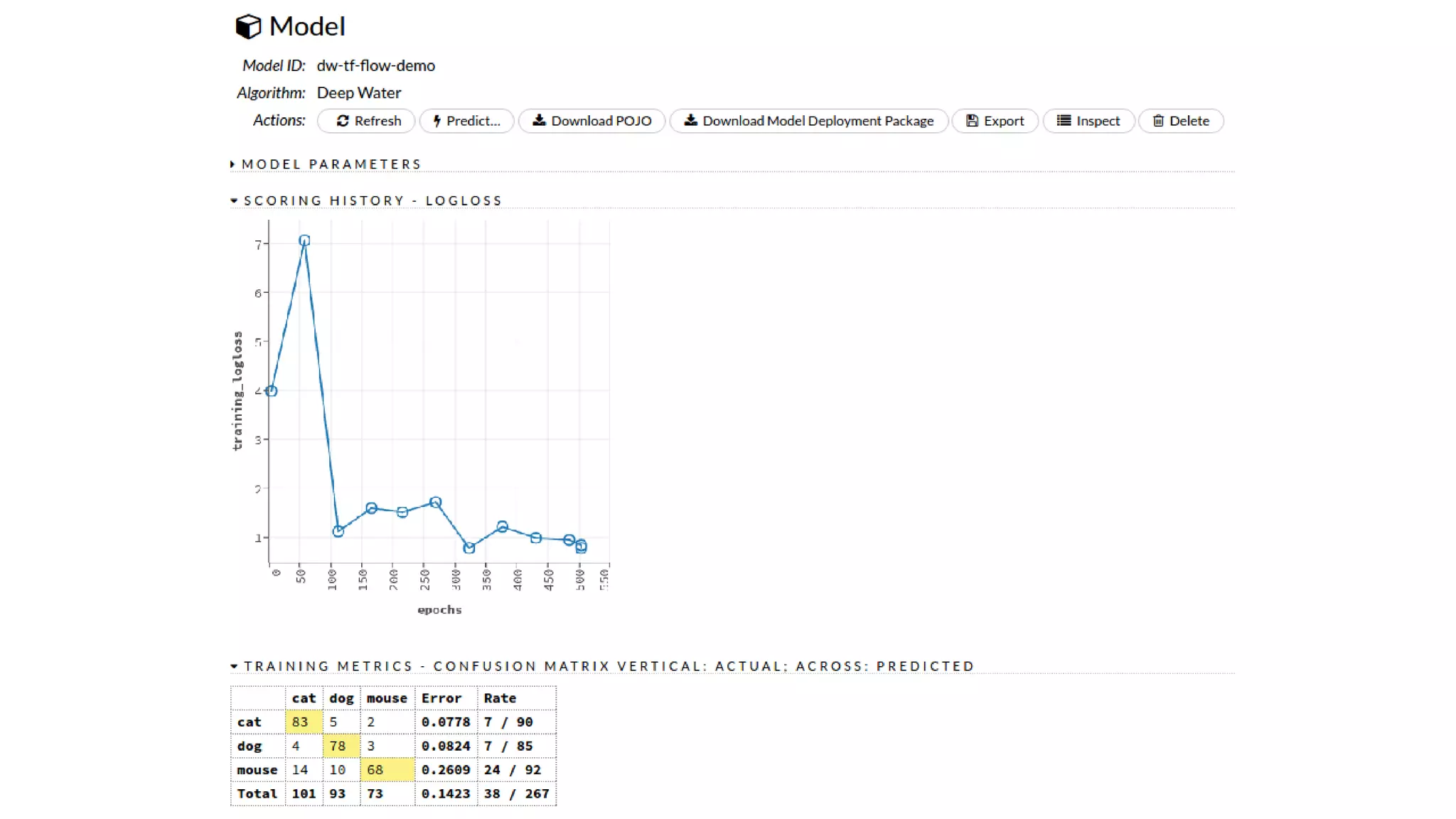Click the first data point at epoch 0

[x=271, y=391]
